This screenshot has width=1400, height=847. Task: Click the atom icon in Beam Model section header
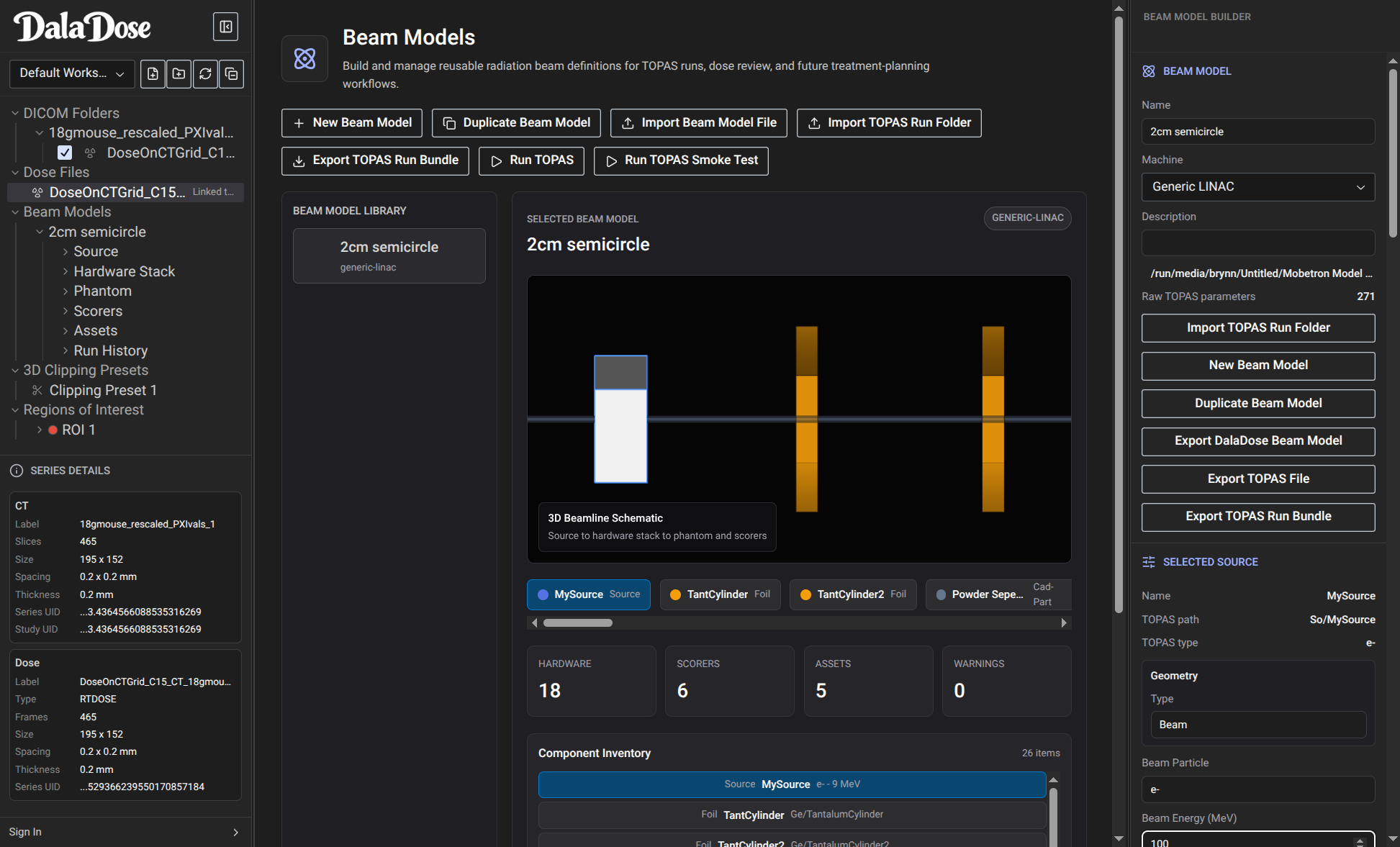click(x=1149, y=71)
